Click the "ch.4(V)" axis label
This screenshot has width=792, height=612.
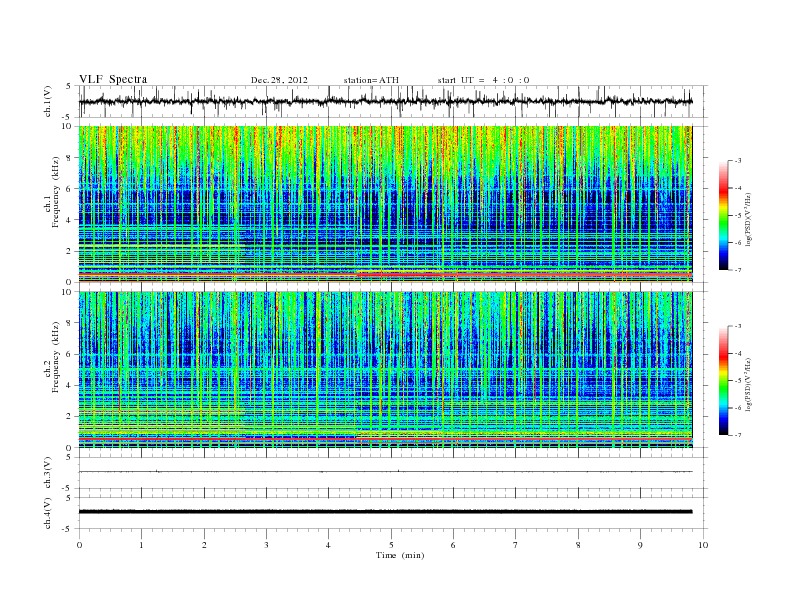tap(48, 514)
